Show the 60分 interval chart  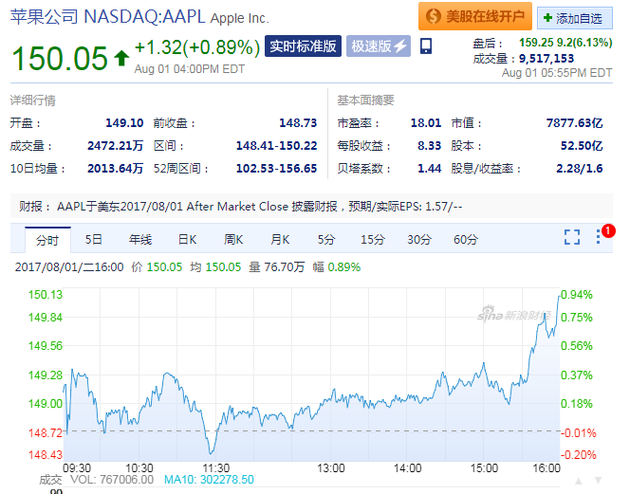(466, 240)
